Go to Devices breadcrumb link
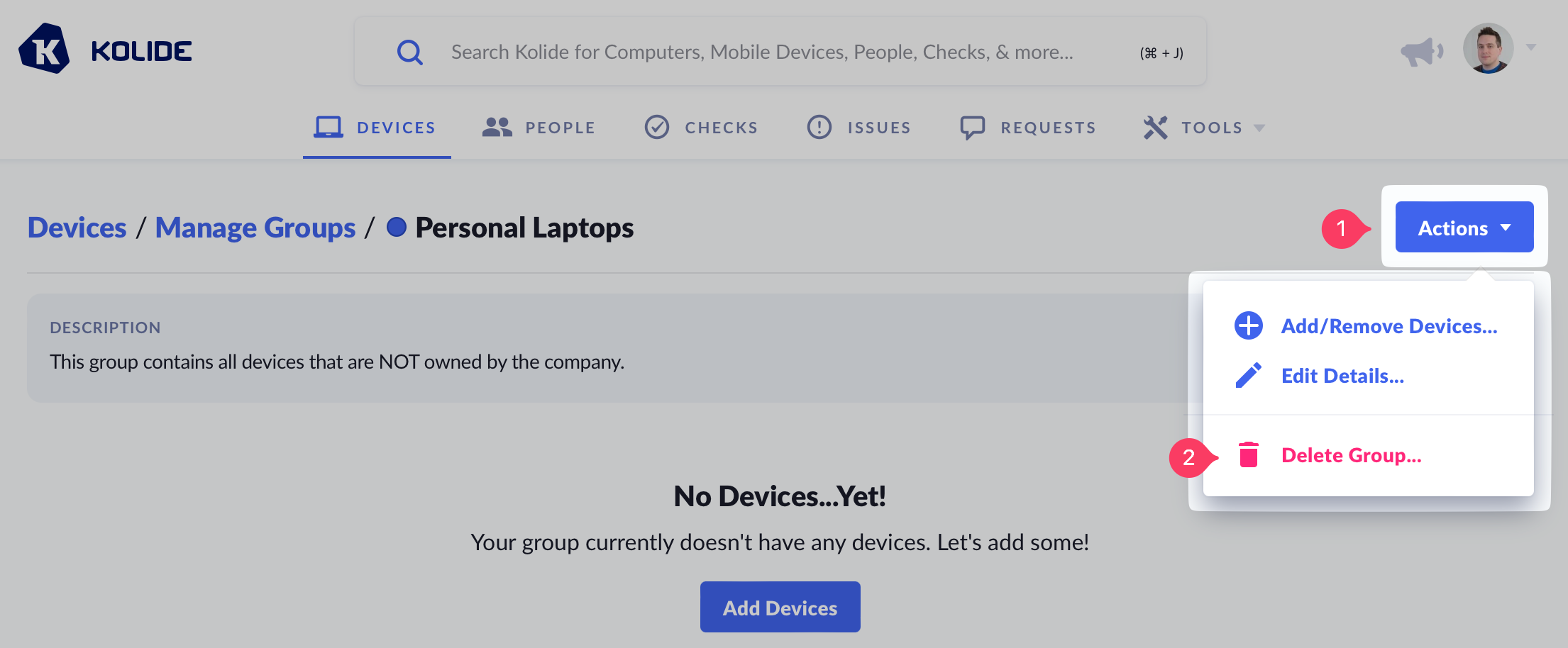This screenshot has height=648, width=1568. coord(77,228)
